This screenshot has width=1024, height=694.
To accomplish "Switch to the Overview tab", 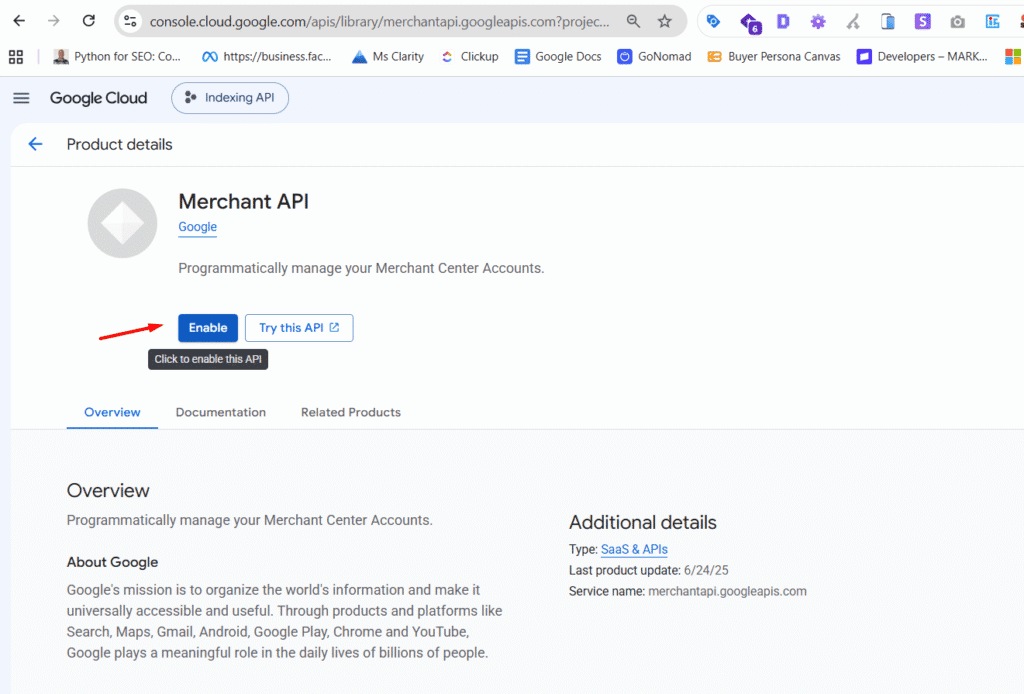I will pyautogui.click(x=112, y=412).
